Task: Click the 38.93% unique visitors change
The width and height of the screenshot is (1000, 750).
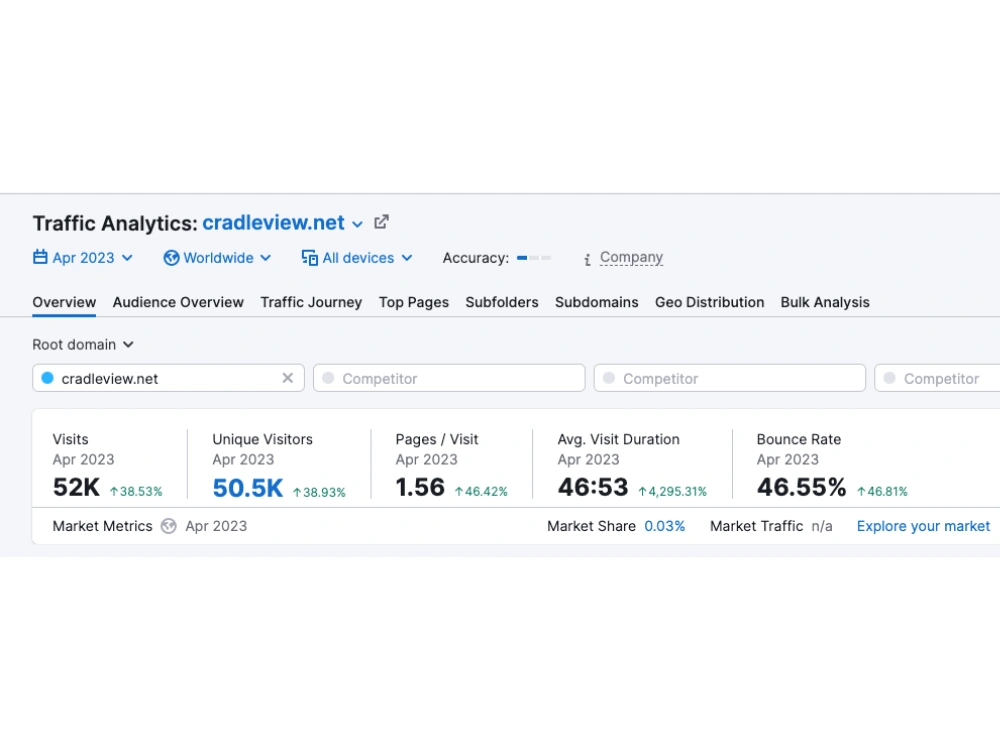Action: (x=319, y=492)
